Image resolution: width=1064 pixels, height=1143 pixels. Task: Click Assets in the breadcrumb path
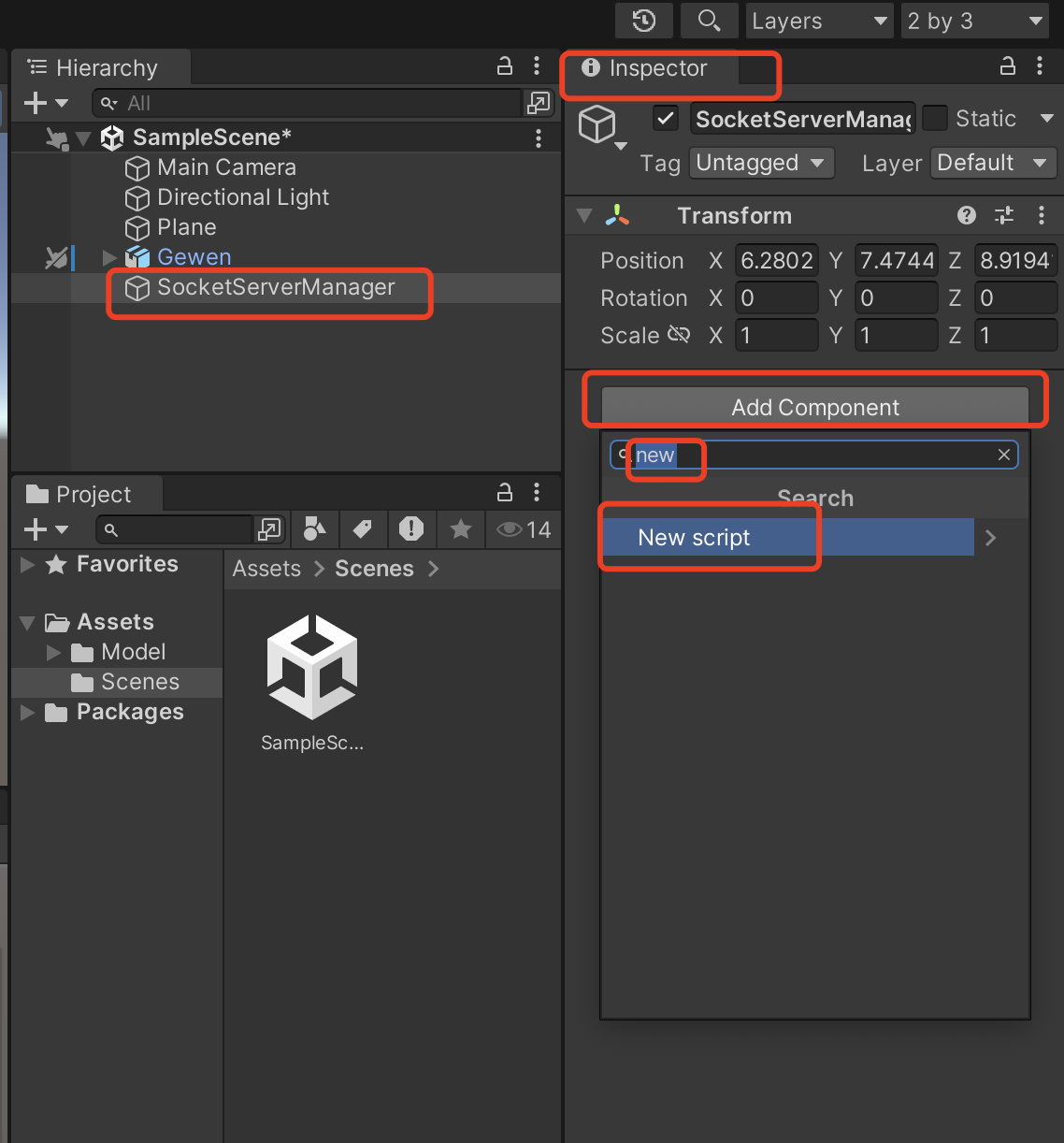[x=266, y=569]
